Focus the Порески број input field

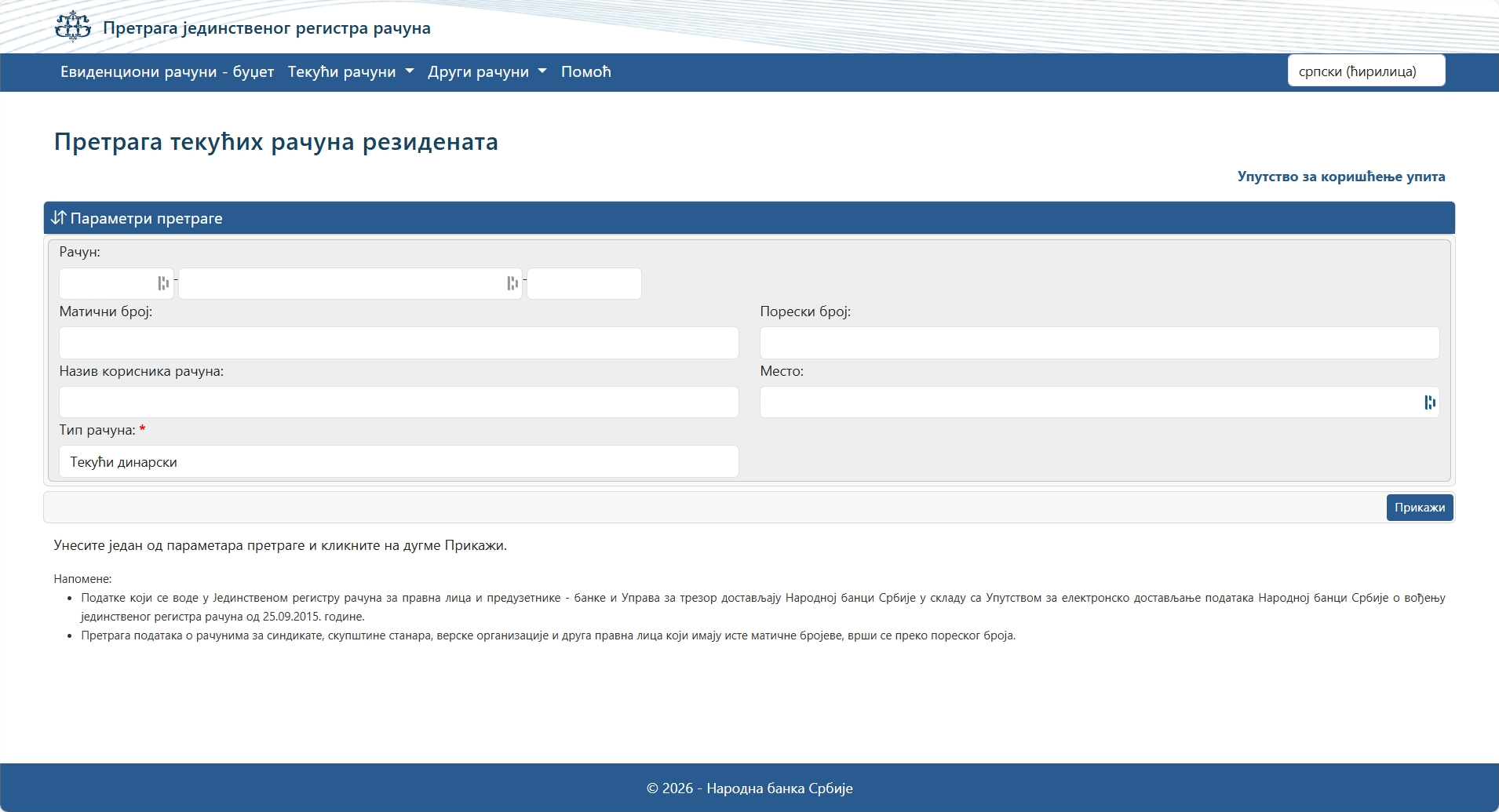coord(1099,343)
